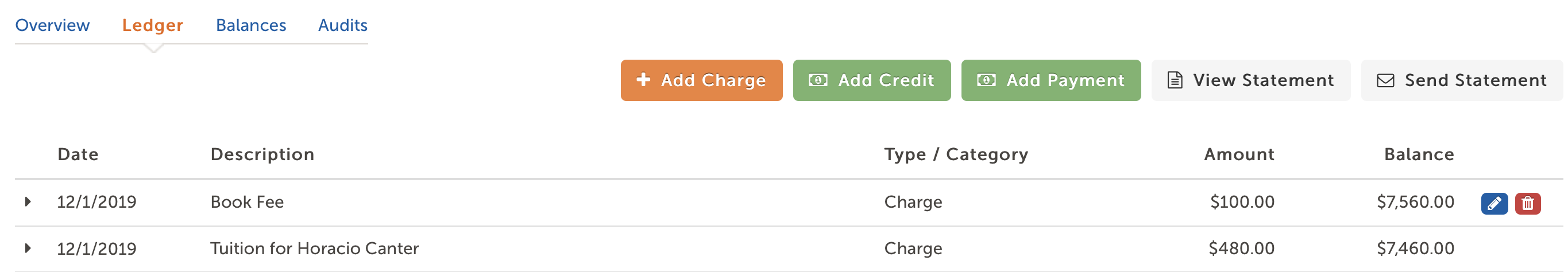Click money icon on Add Credit

point(817,80)
